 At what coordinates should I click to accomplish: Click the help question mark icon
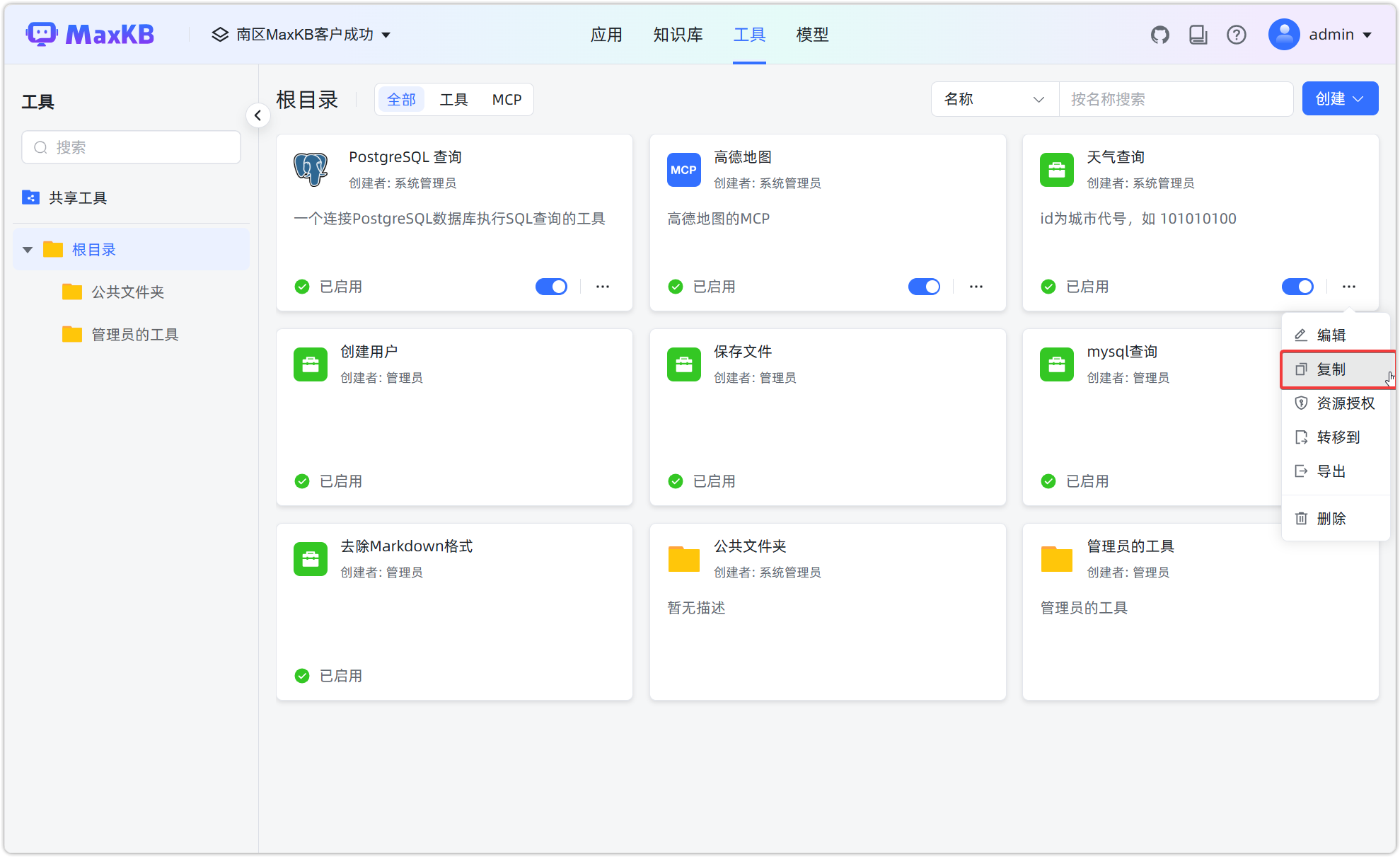(1236, 35)
